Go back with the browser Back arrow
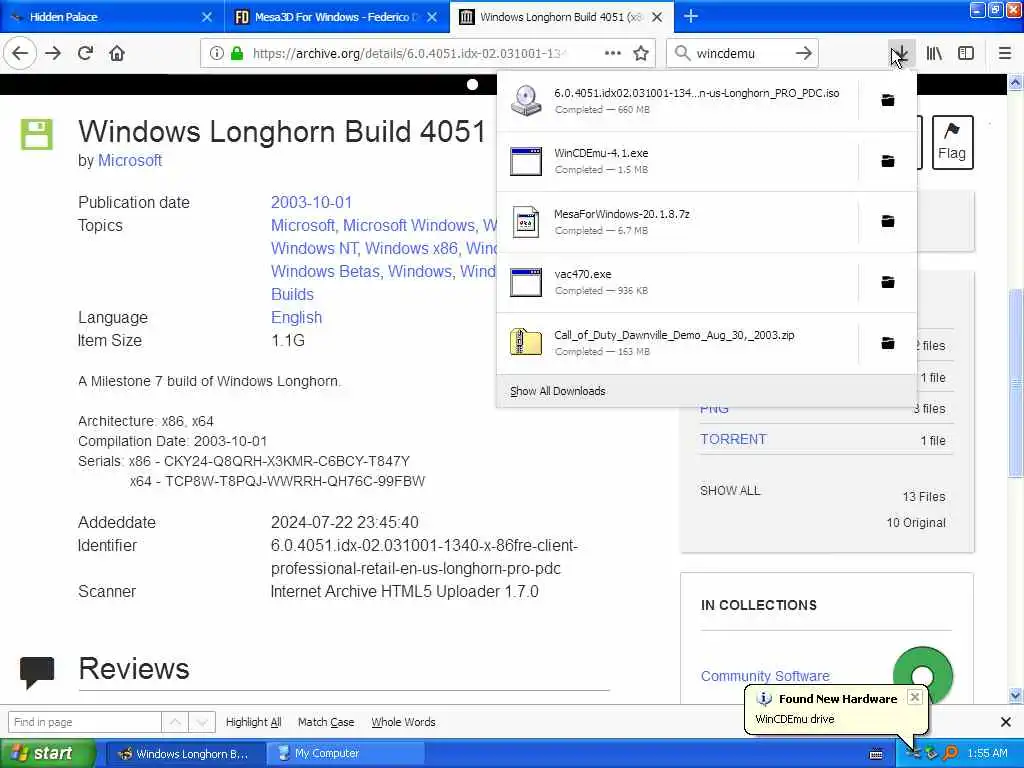The height and width of the screenshot is (768, 1024). [x=20, y=53]
